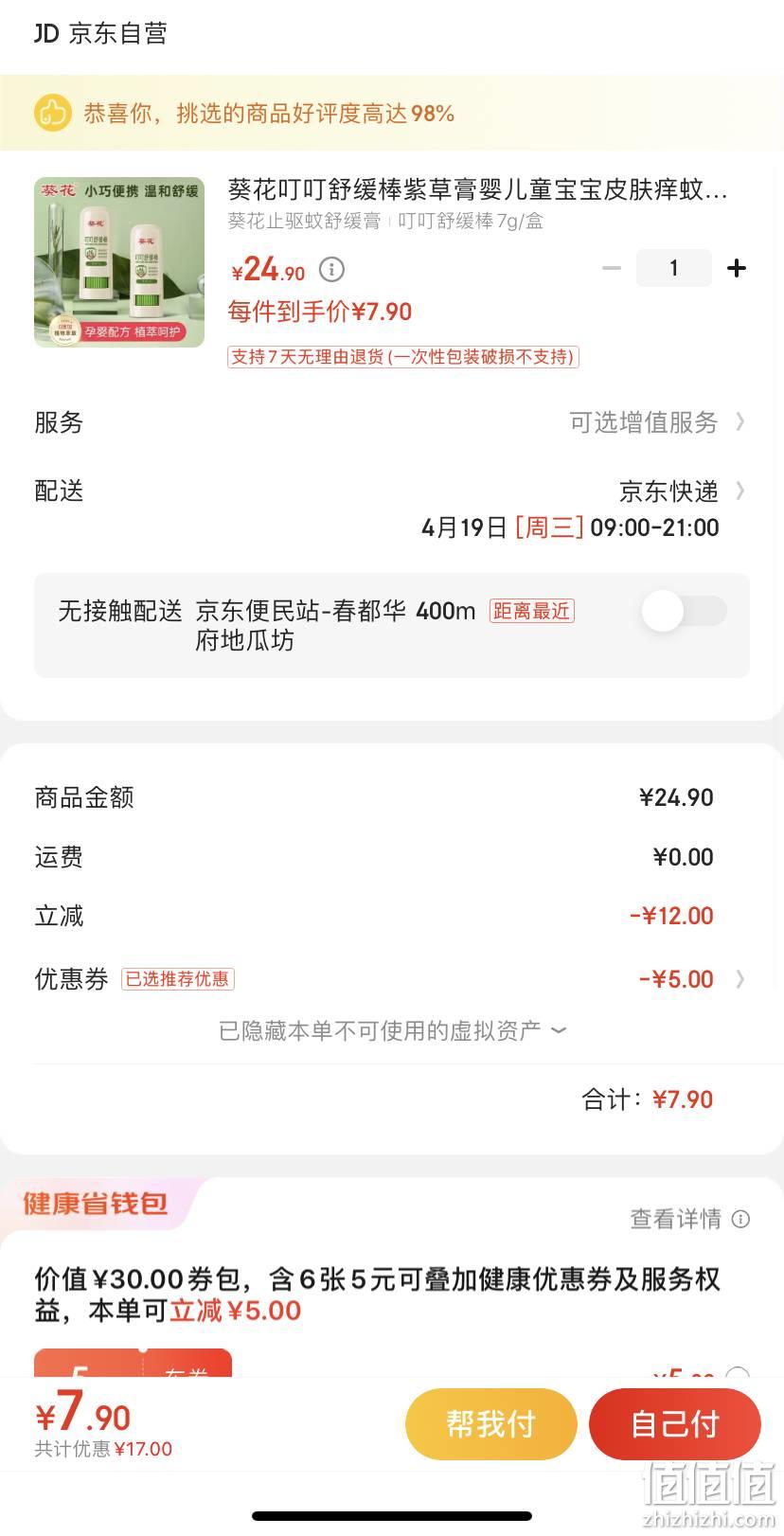
Task: Tap the 帮我付 button
Action: [x=491, y=1424]
